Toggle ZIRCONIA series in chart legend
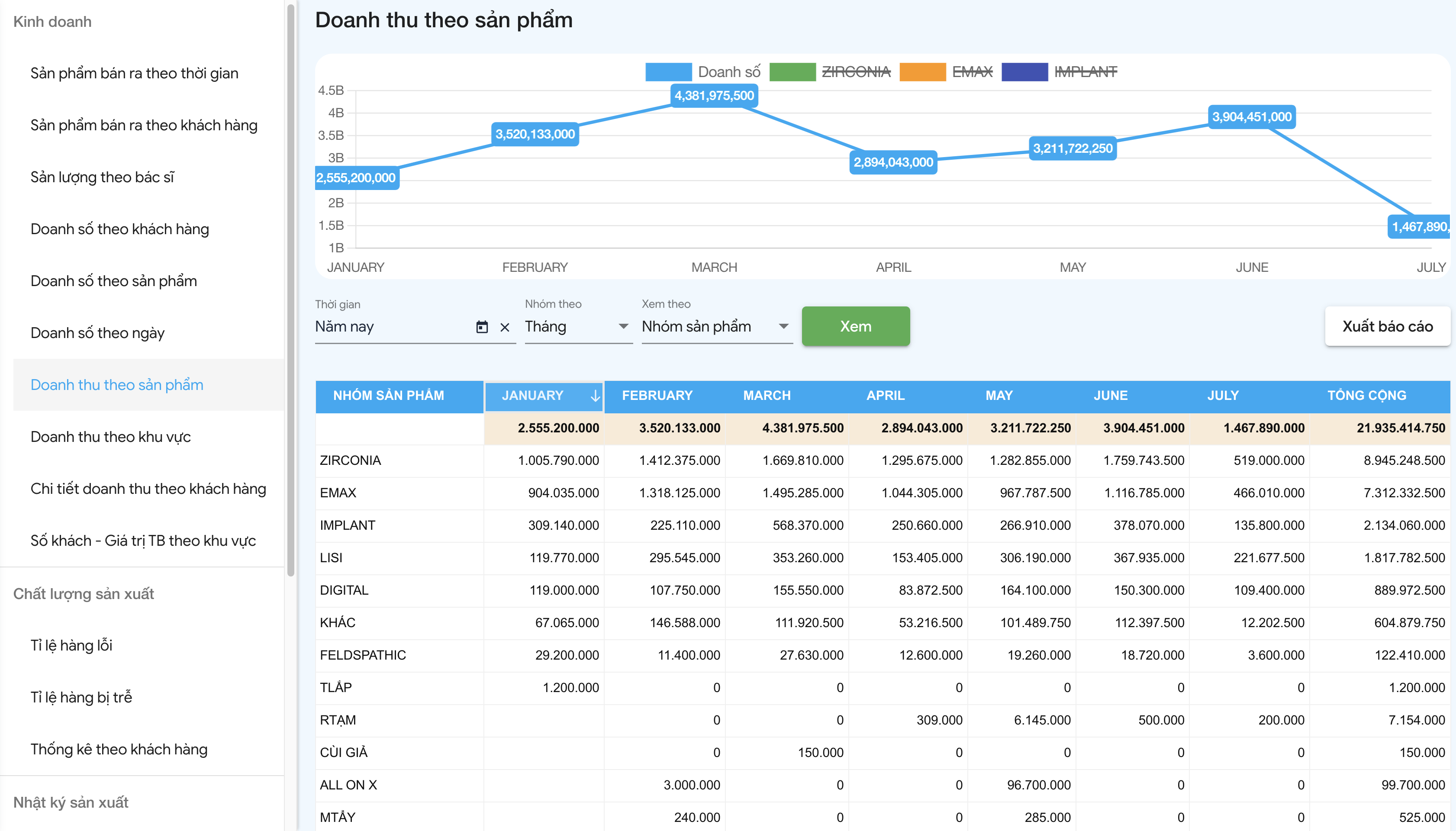Screen dimensions: 1456x831 coord(856,72)
